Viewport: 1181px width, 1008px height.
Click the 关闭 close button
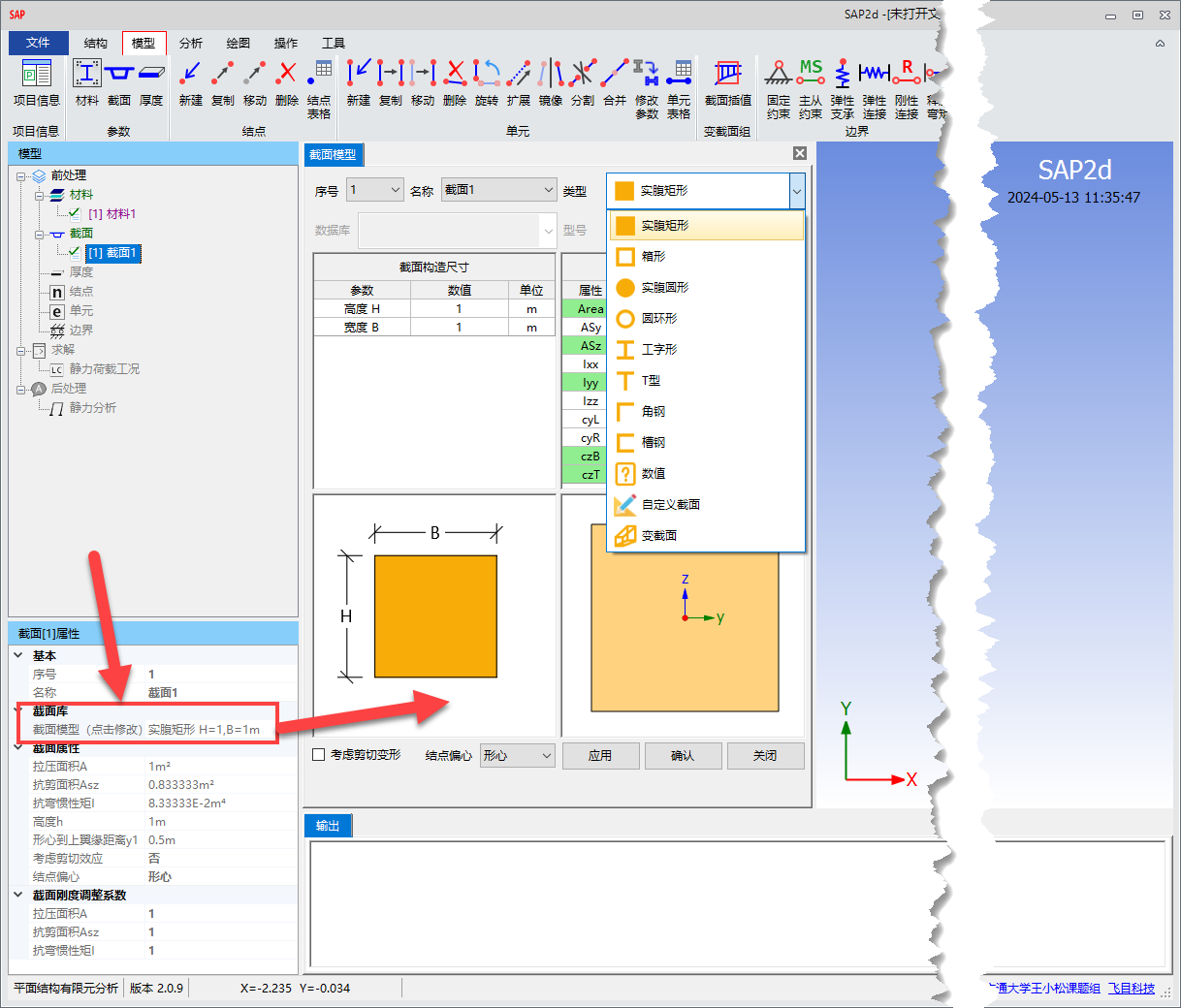pos(765,756)
